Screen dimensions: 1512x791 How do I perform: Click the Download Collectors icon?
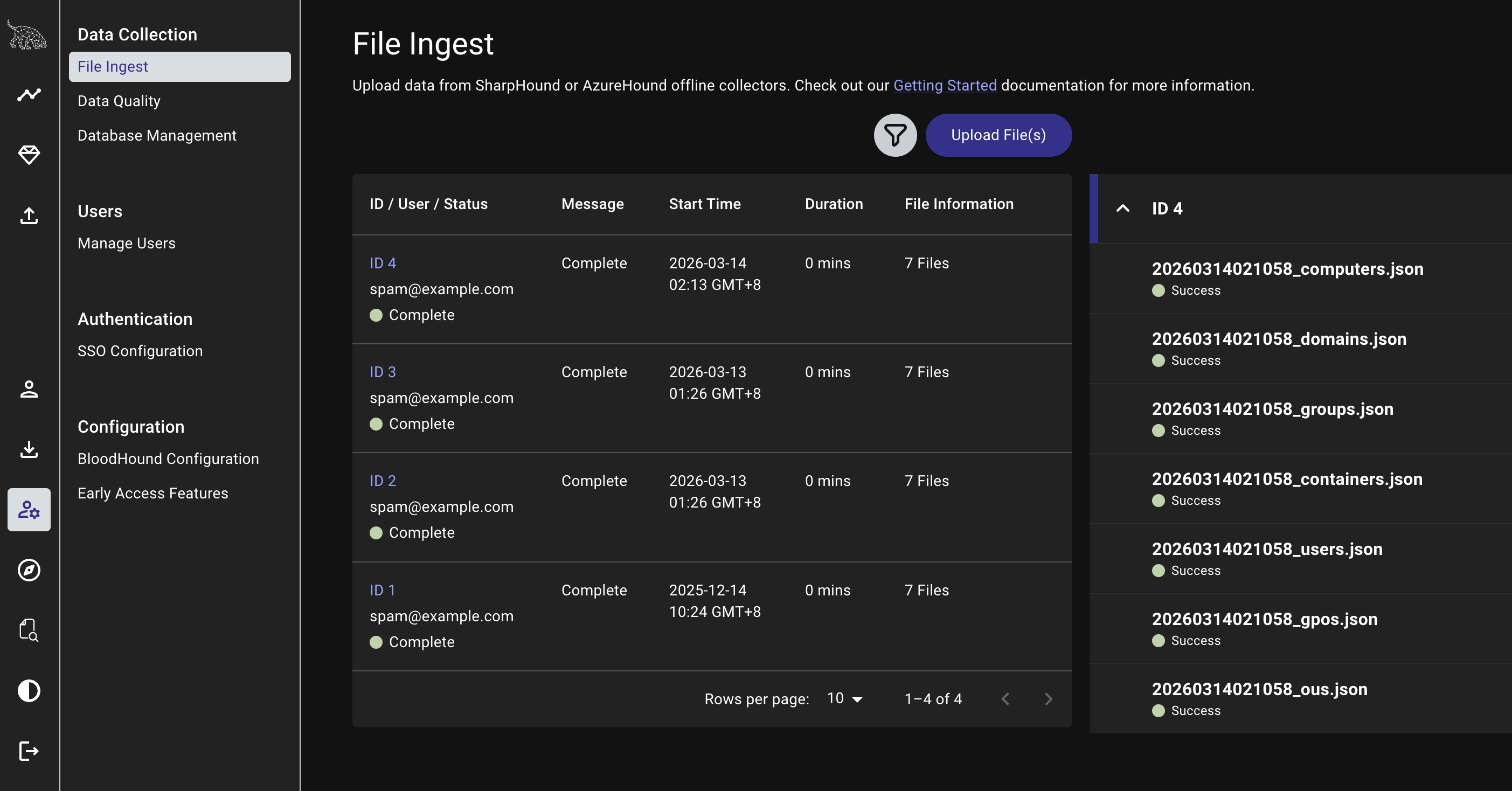pos(29,449)
